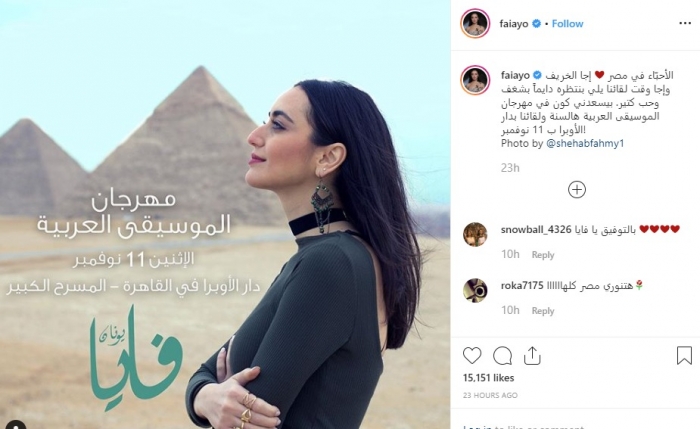Open faiayo username in header
Screen dimensions: 700x429
[514, 24]
